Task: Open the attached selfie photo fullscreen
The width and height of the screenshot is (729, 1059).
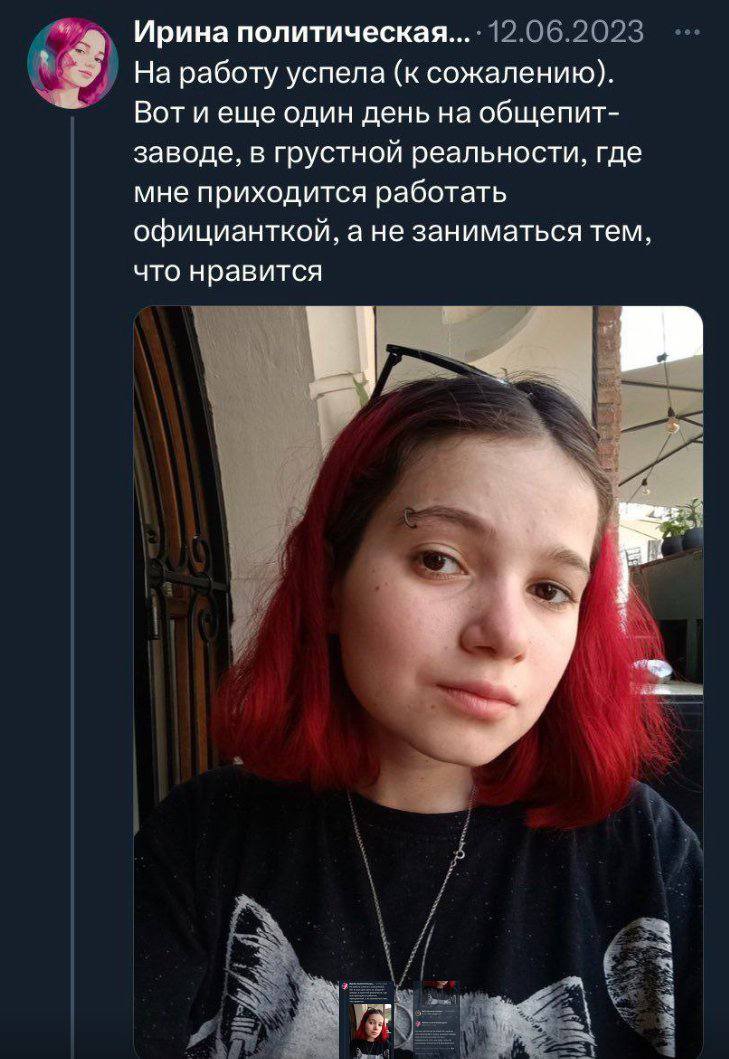Action: [x=418, y=682]
